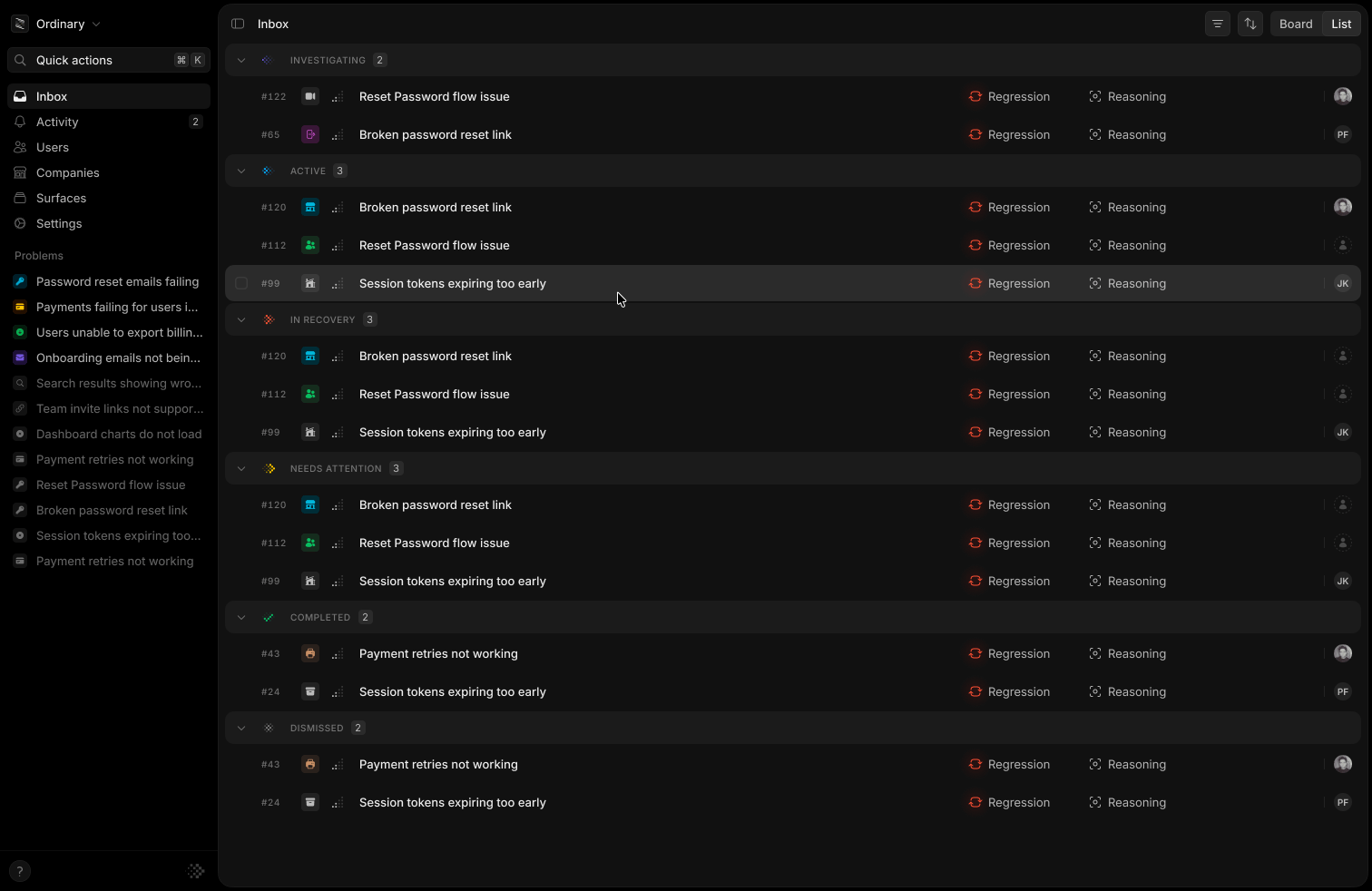This screenshot has width=1372, height=891.
Task: Click the dotted pattern icon at sidebar bottom
Action: pos(196,871)
